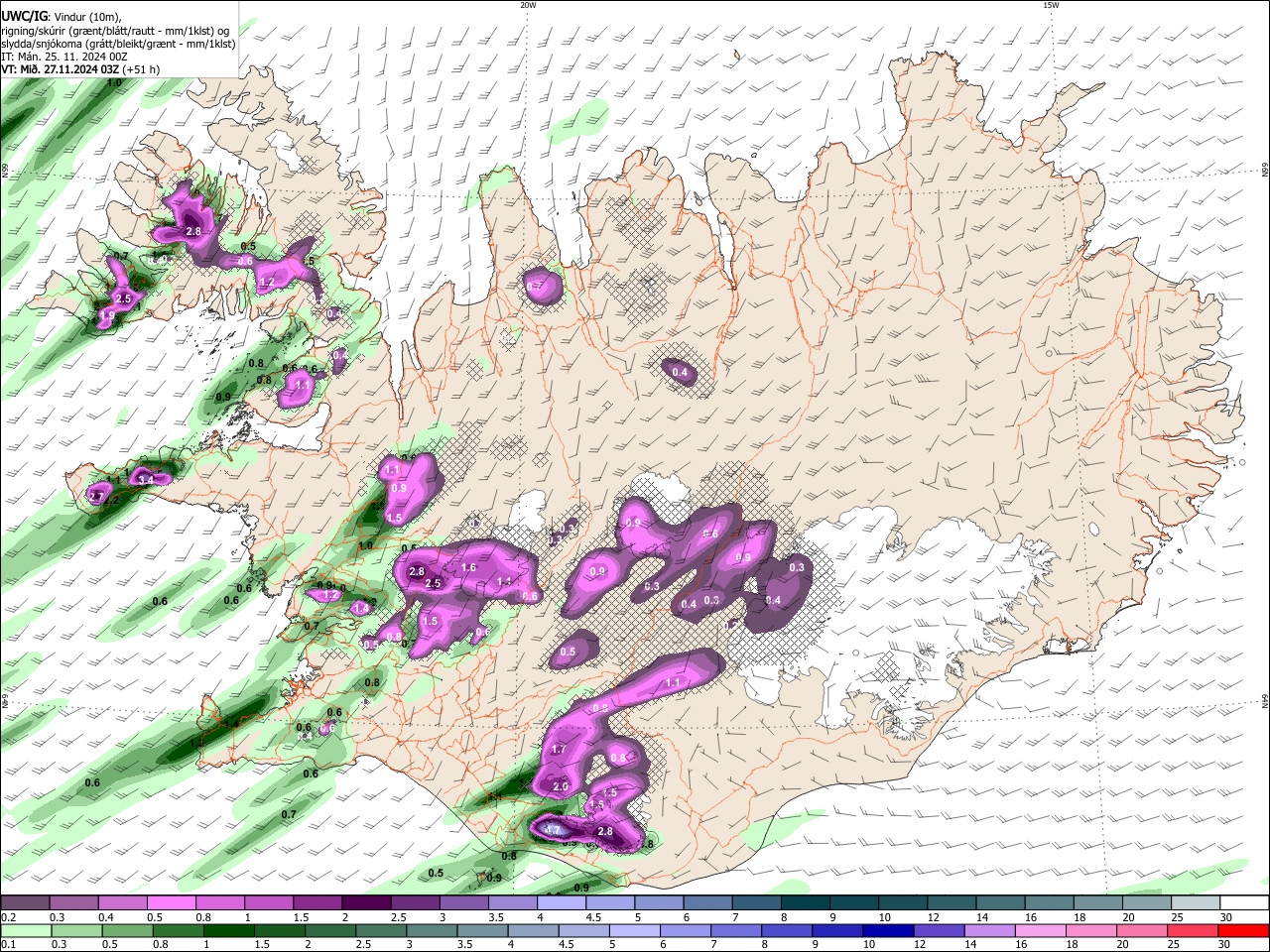The image size is (1270, 952).
Task: Click the '(+51 h)' forecast offset text
Action: point(142,69)
